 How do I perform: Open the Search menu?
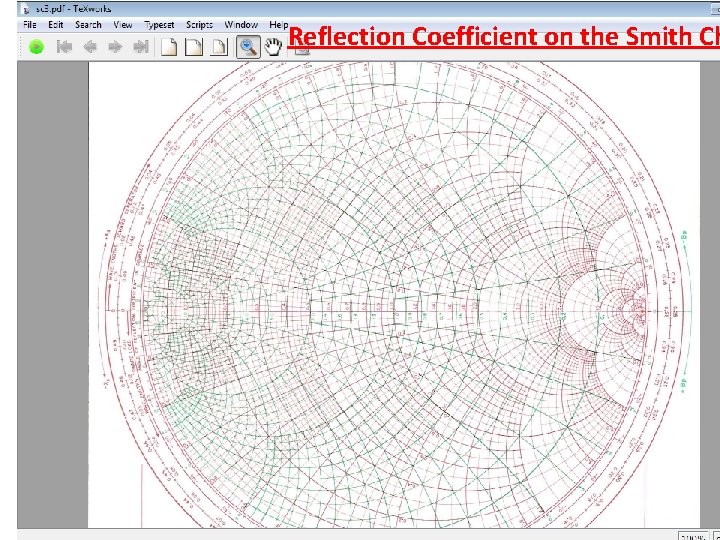point(88,25)
